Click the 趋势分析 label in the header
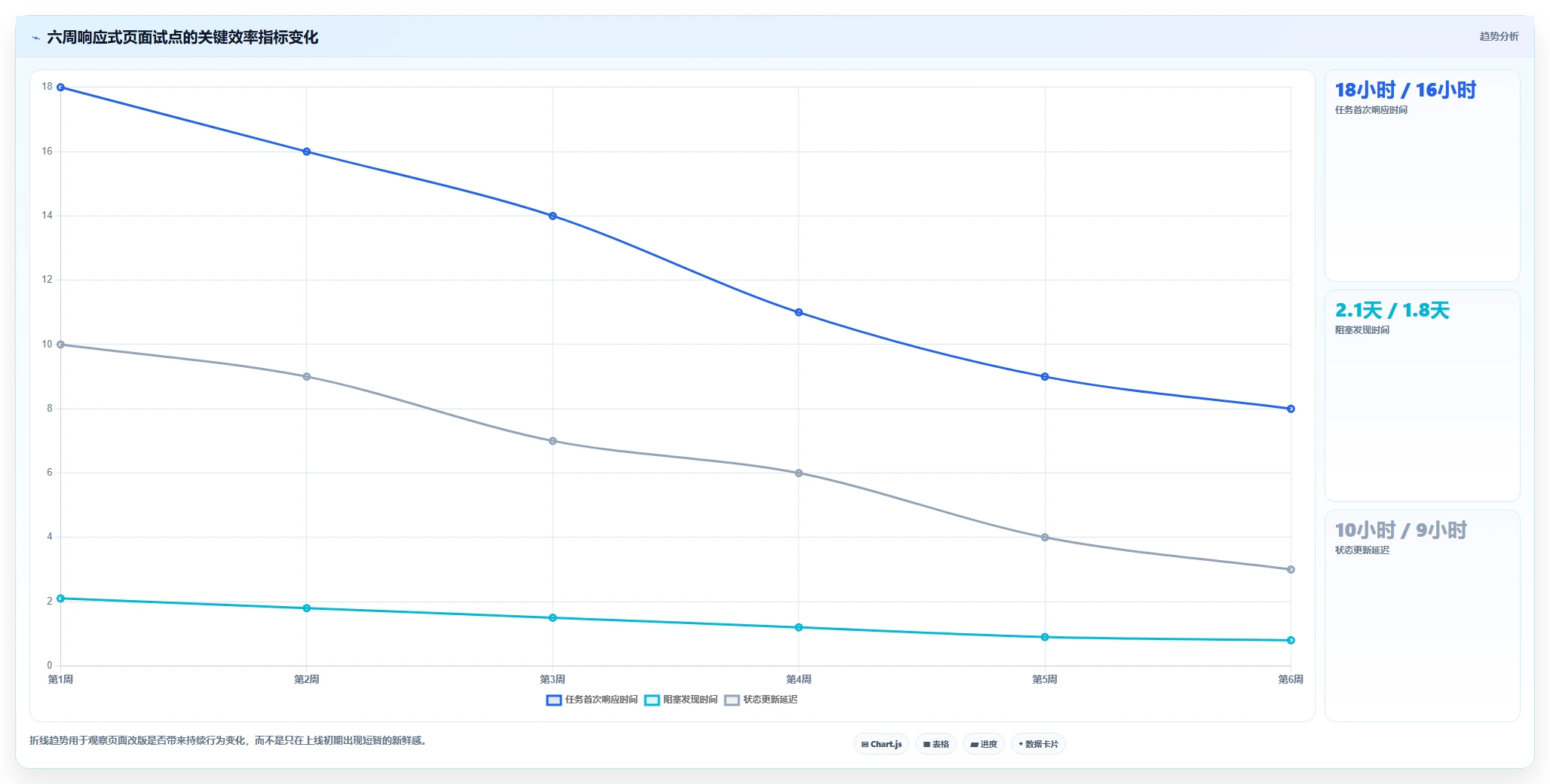1550x784 pixels. pos(1499,36)
